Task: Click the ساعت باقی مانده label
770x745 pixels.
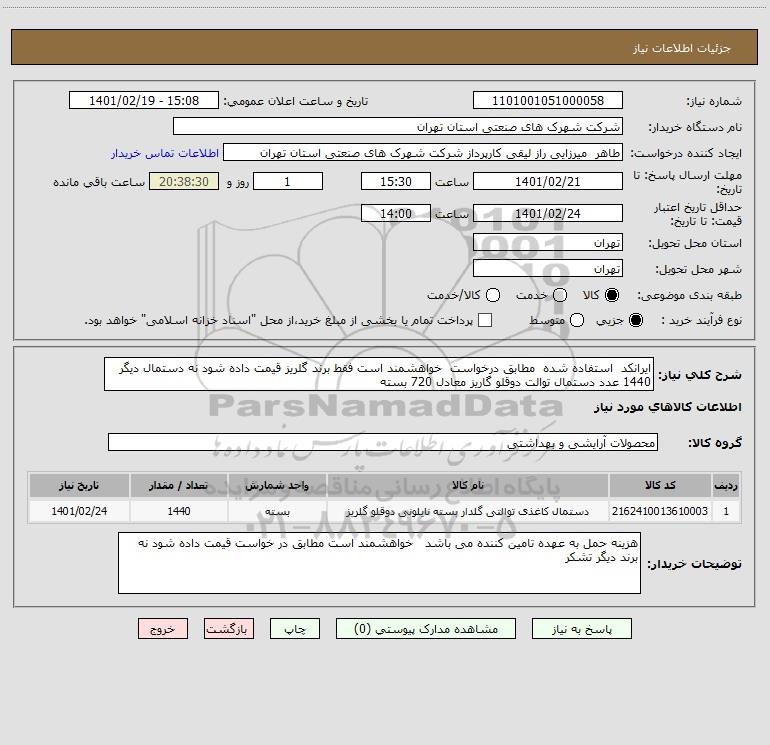Action: (x=99, y=182)
